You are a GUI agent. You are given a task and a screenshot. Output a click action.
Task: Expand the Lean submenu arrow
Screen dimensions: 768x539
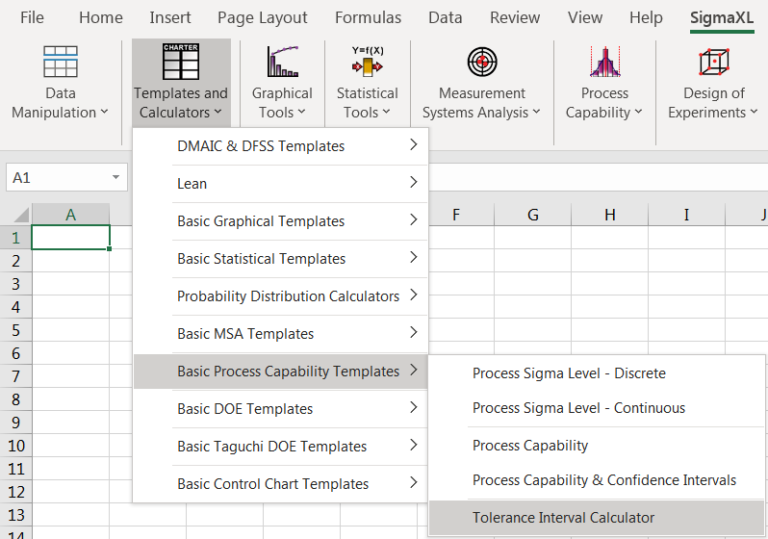(x=413, y=183)
